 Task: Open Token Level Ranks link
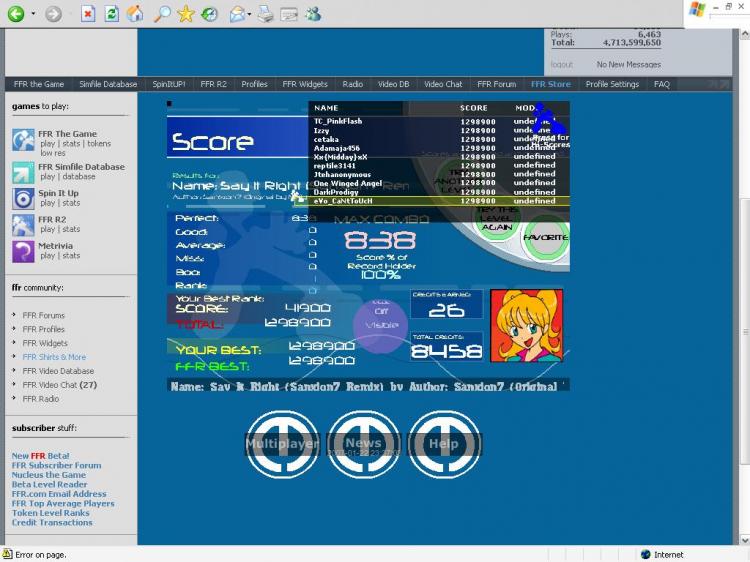(51, 513)
